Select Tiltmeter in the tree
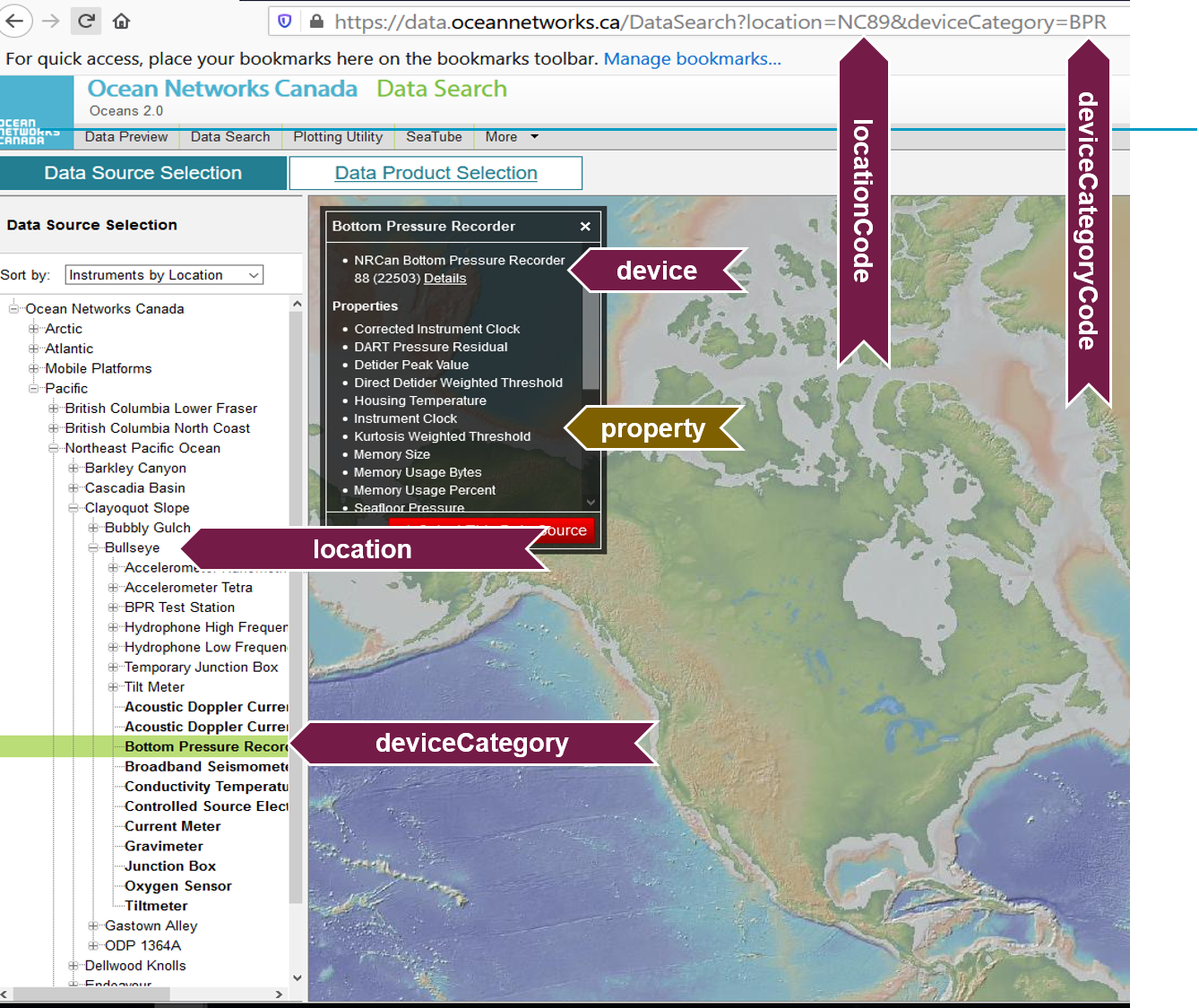 pyautogui.click(x=156, y=906)
